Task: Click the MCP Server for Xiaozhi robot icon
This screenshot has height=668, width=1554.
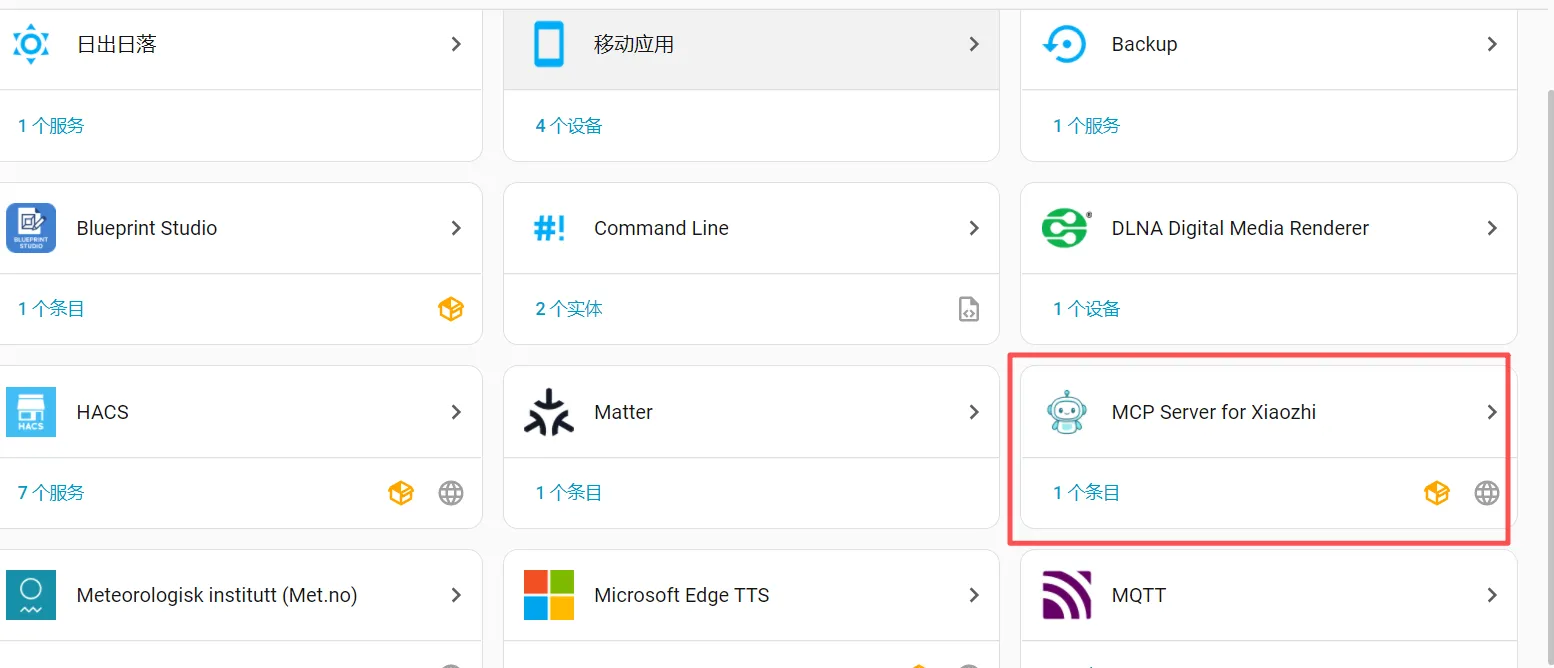Action: pos(1066,412)
